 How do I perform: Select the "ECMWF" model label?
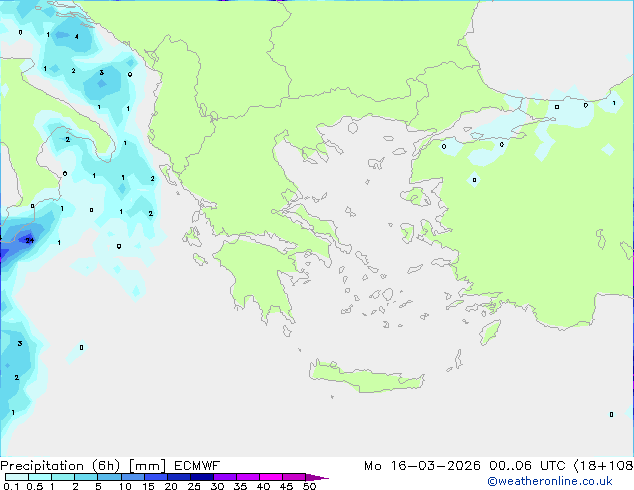coord(197,466)
